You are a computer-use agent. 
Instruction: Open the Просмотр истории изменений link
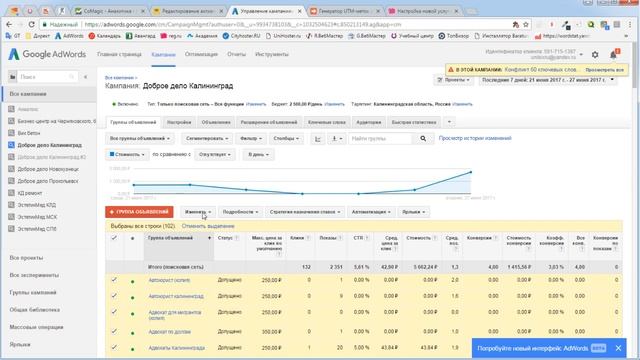tap(475, 138)
